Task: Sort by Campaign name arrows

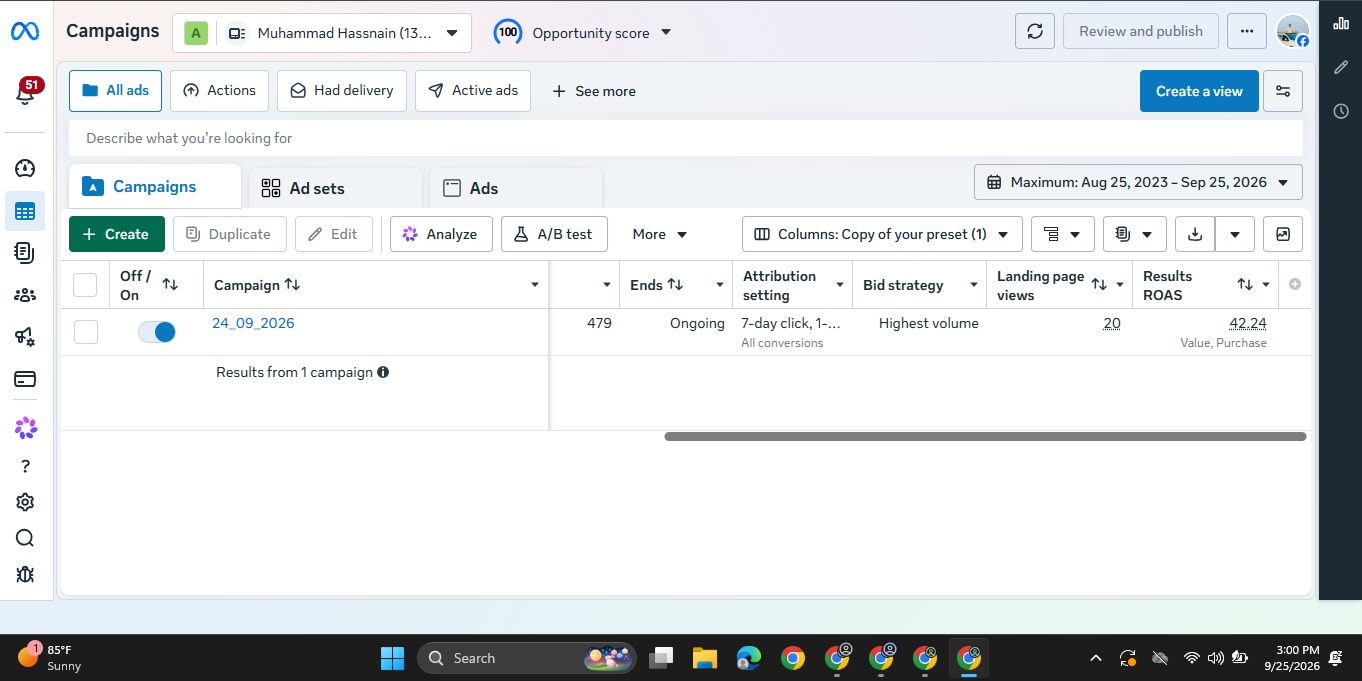Action: pyautogui.click(x=292, y=285)
